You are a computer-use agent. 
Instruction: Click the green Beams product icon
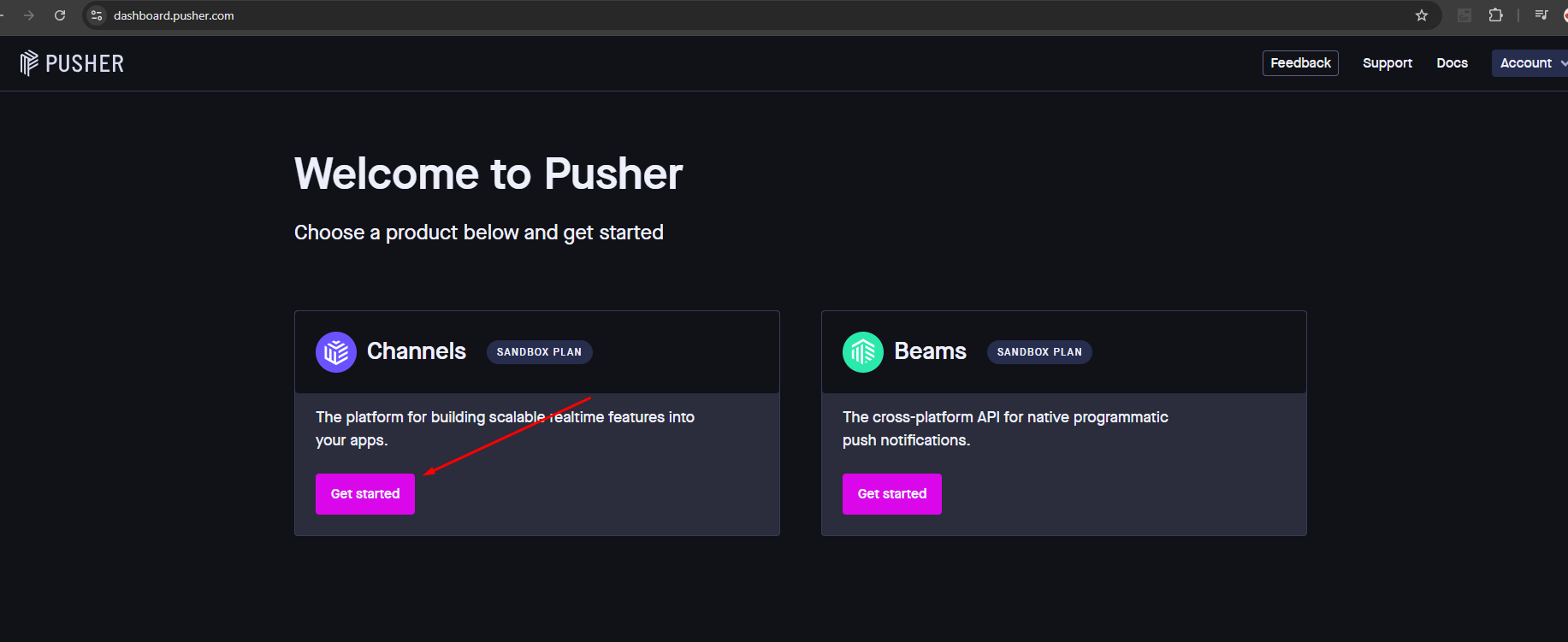coord(863,352)
